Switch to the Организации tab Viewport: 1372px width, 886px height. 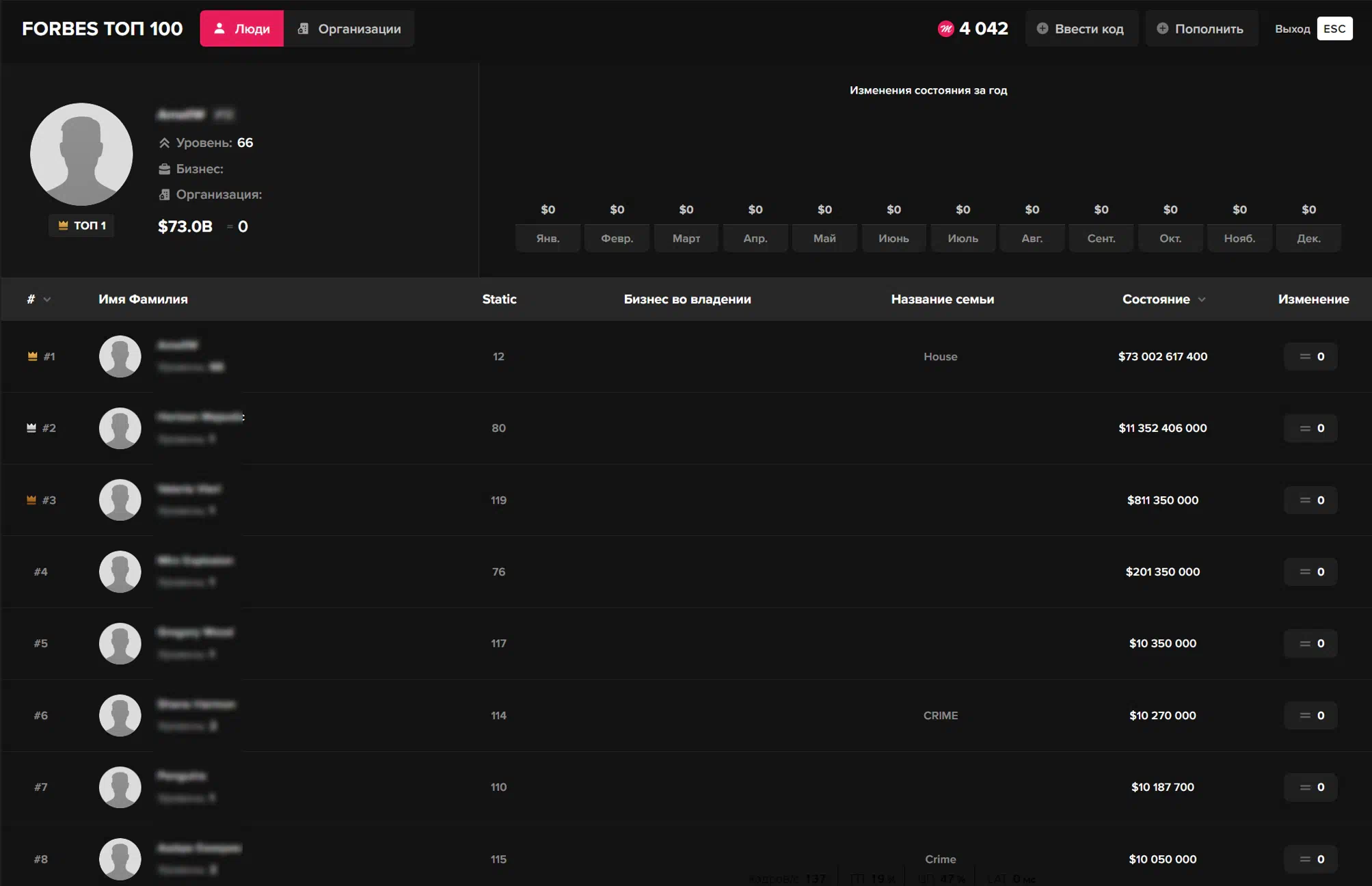click(x=349, y=29)
